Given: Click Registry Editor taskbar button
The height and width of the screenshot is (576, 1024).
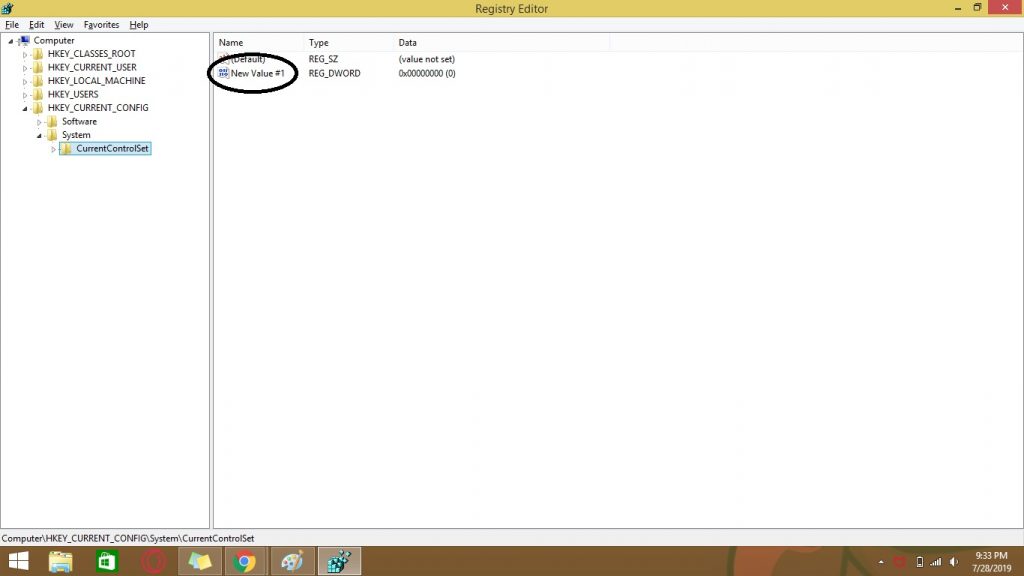Looking at the screenshot, I should click(x=339, y=561).
